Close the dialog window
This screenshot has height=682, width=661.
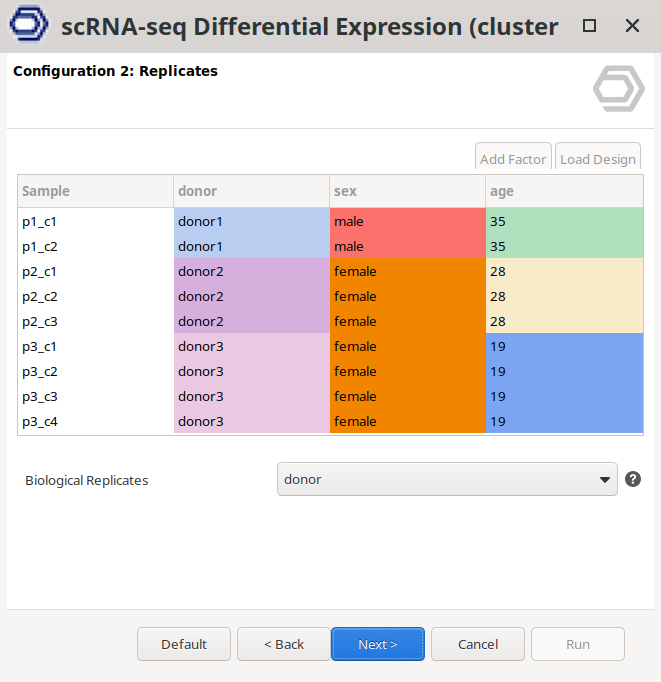[x=632, y=26]
